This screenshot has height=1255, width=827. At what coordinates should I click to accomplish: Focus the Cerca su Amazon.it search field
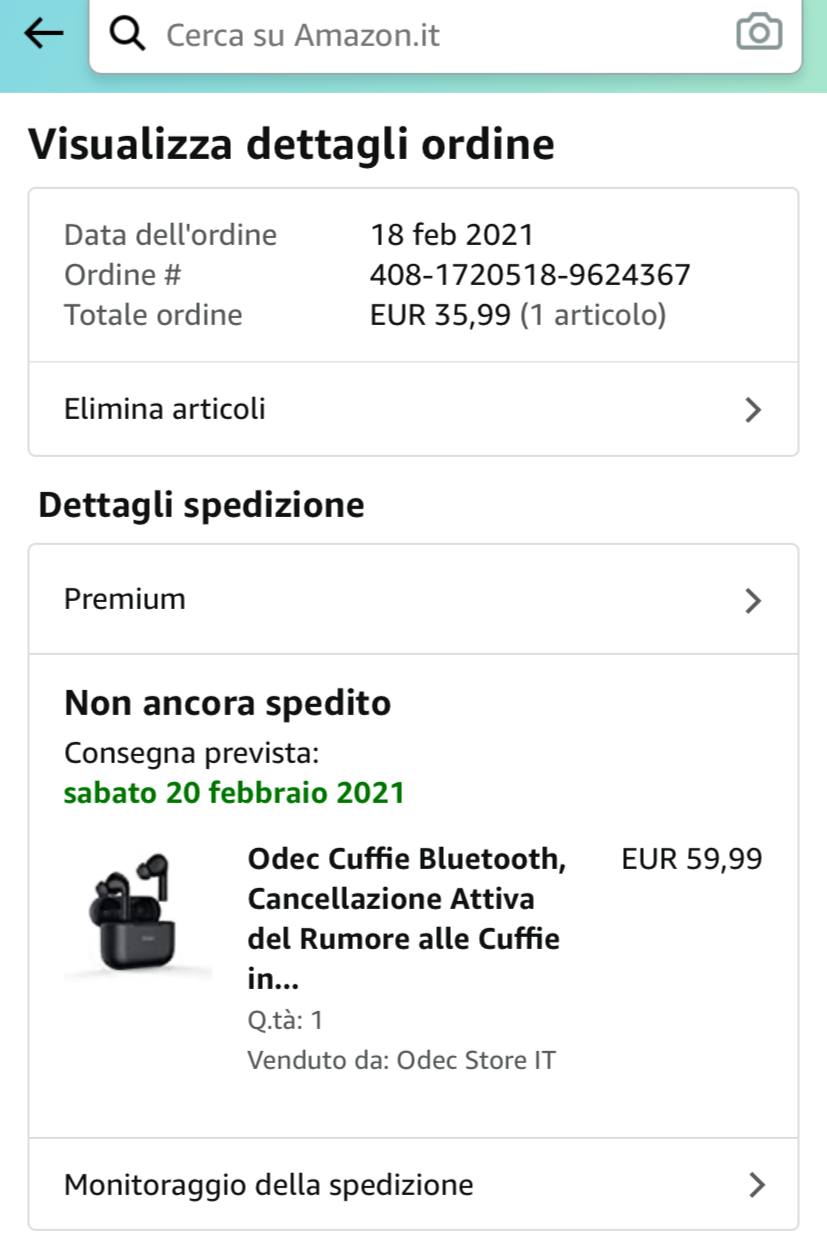coord(445,34)
